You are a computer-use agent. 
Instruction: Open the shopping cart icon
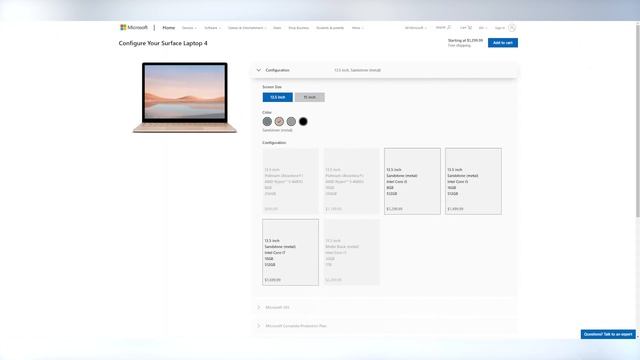(469, 27)
